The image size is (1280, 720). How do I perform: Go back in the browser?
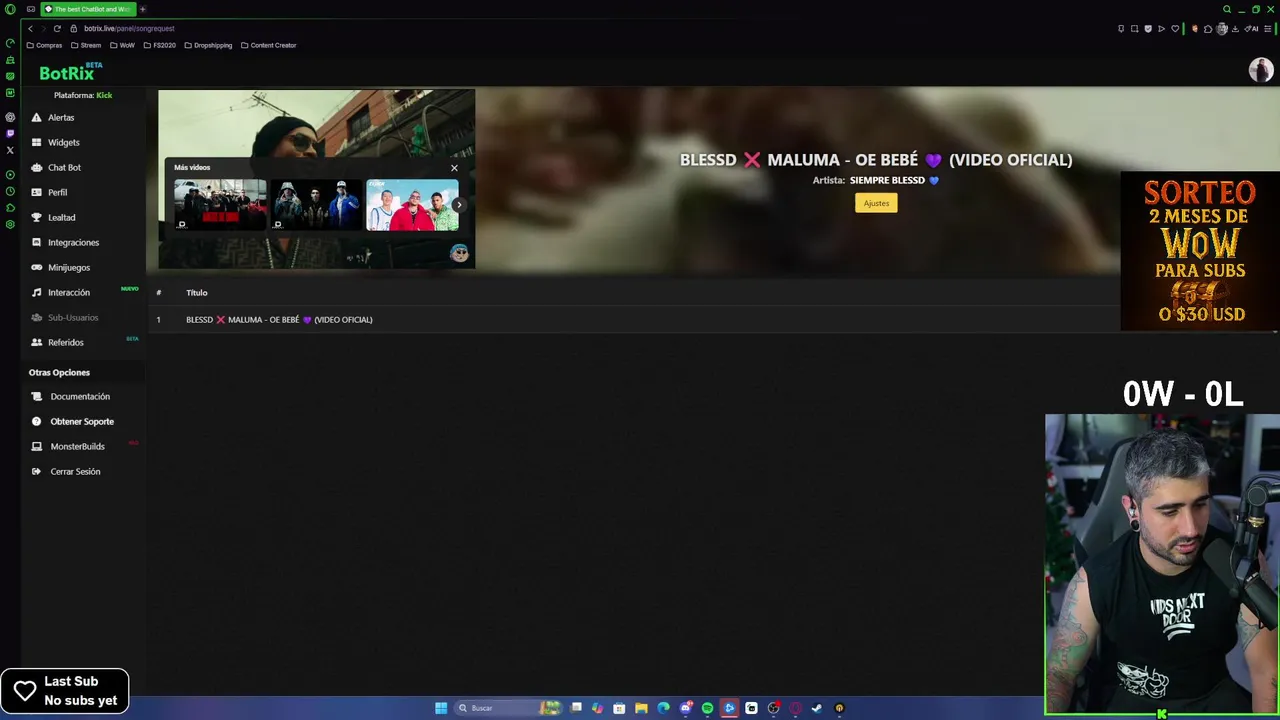30,28
